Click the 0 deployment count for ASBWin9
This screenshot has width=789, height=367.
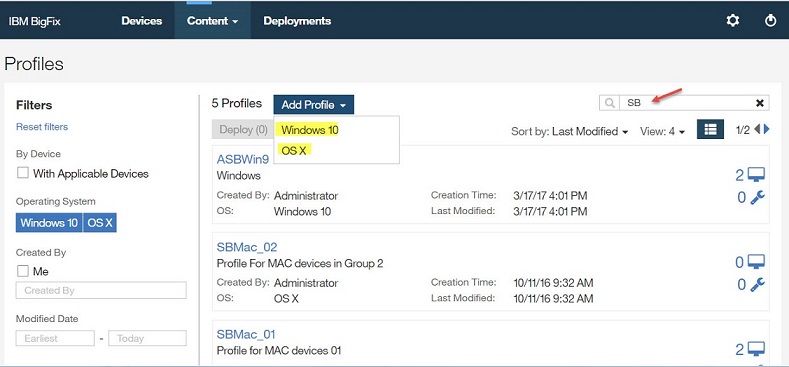click(741, 197)
